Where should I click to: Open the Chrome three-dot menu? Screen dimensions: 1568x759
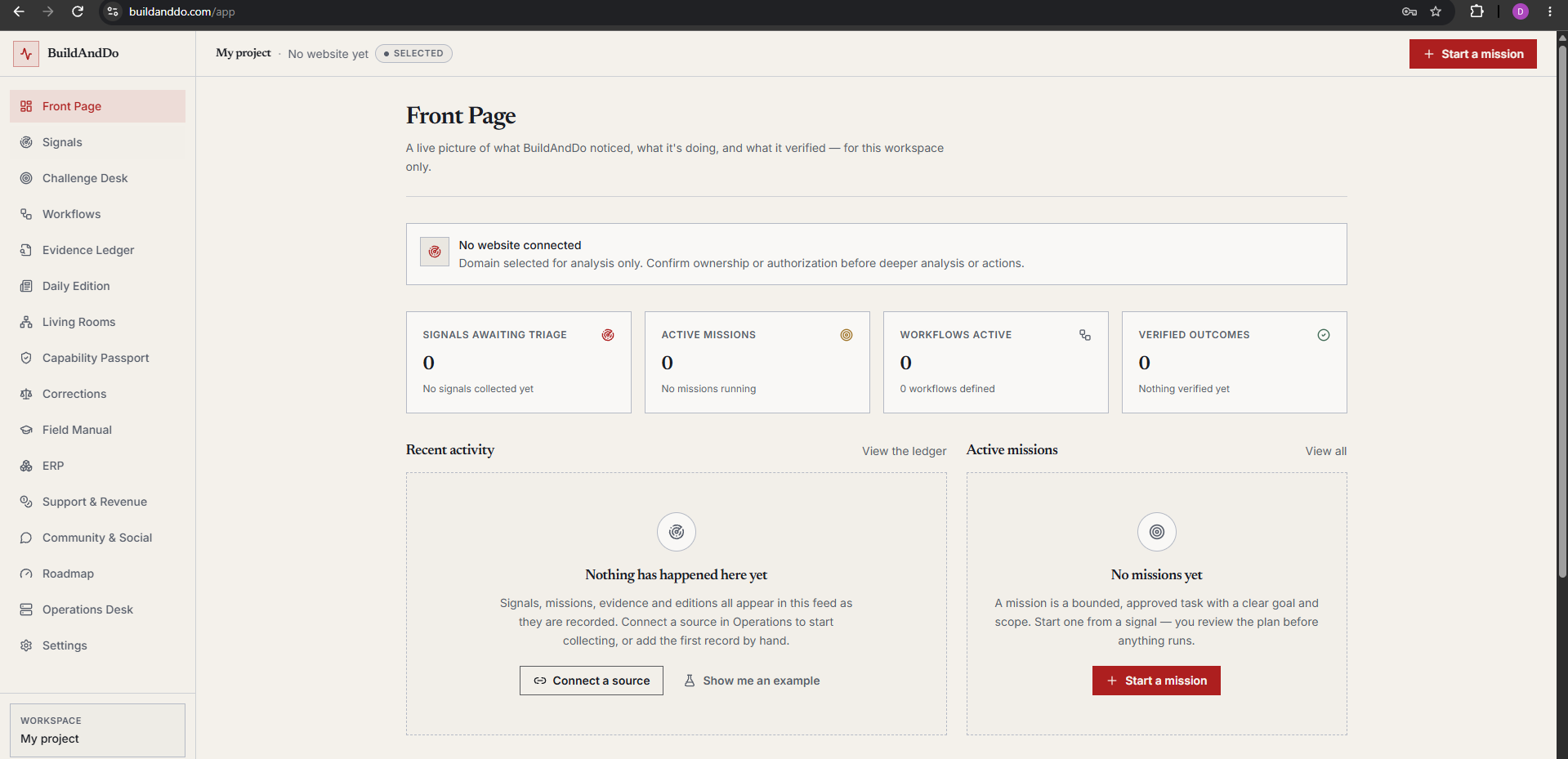coord(1550,11)
